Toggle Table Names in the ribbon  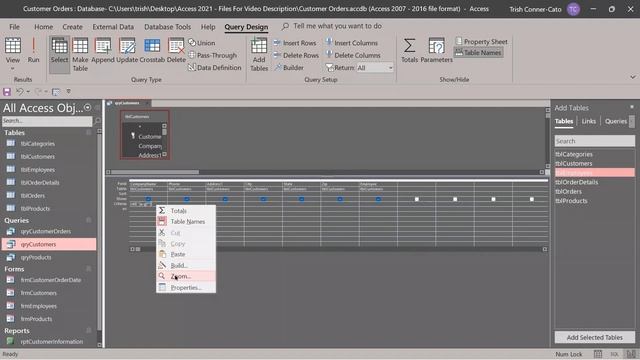coord(478,52)
